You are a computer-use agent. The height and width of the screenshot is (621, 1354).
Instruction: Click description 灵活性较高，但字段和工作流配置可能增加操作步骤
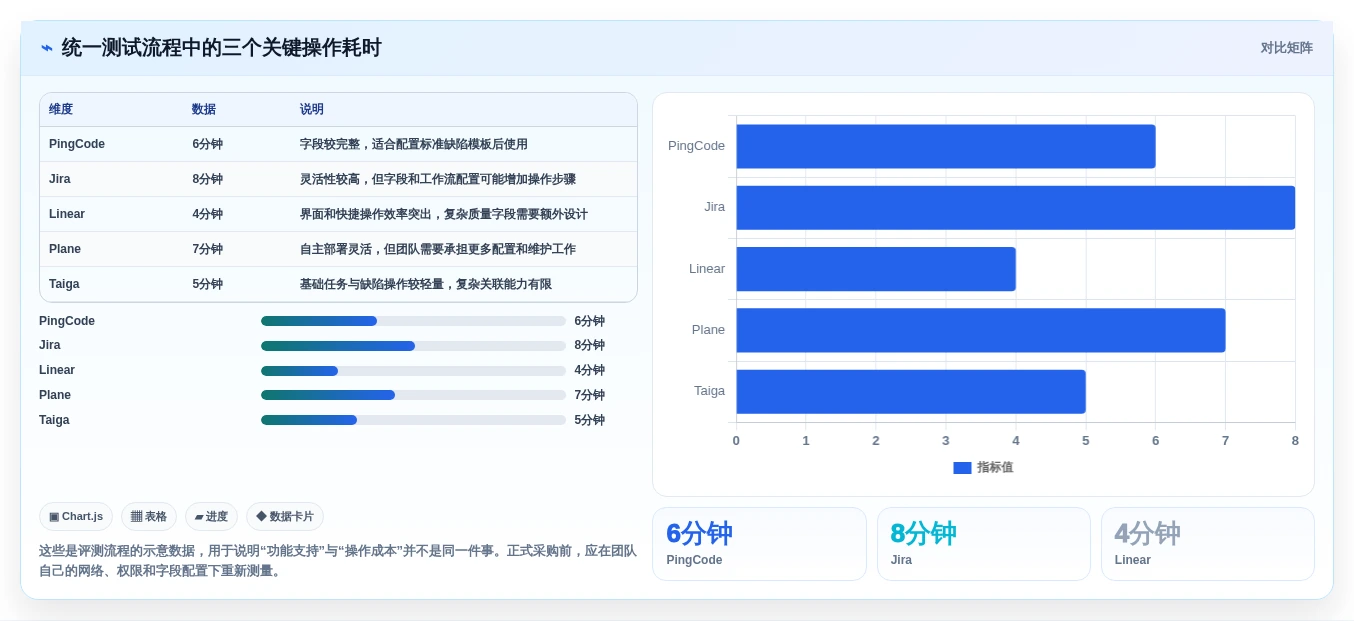point(438,179)
